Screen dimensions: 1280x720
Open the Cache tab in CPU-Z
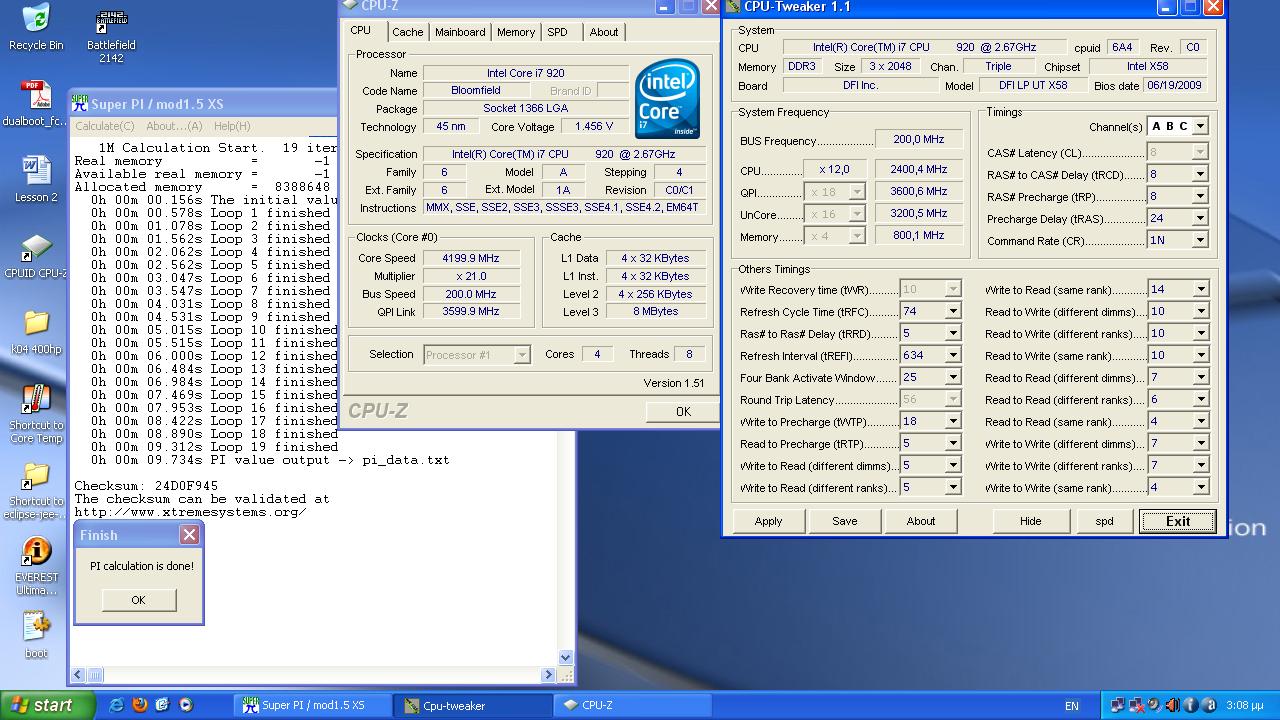[407, 32]
